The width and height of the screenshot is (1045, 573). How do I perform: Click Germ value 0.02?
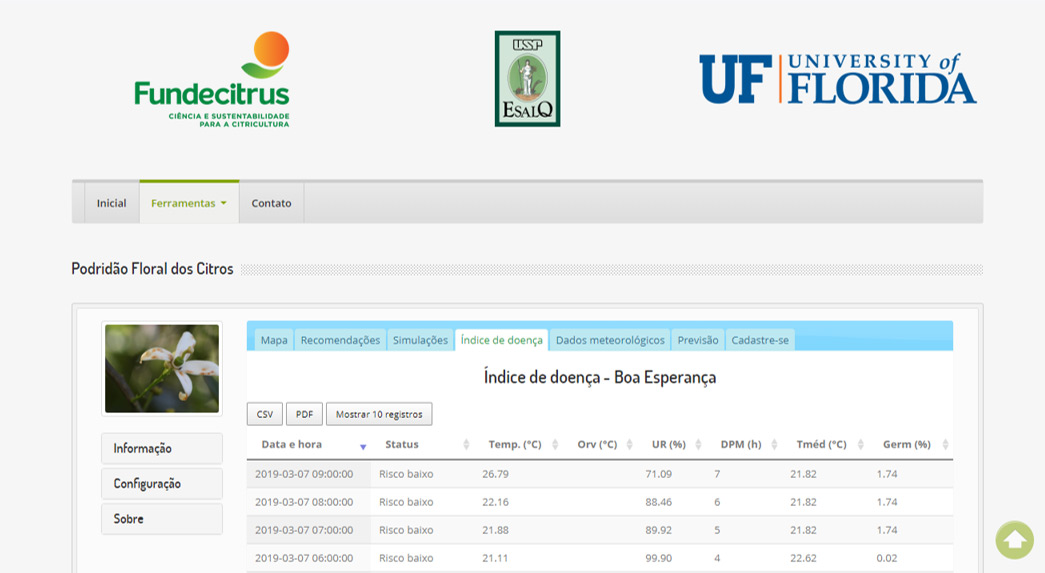887,558
